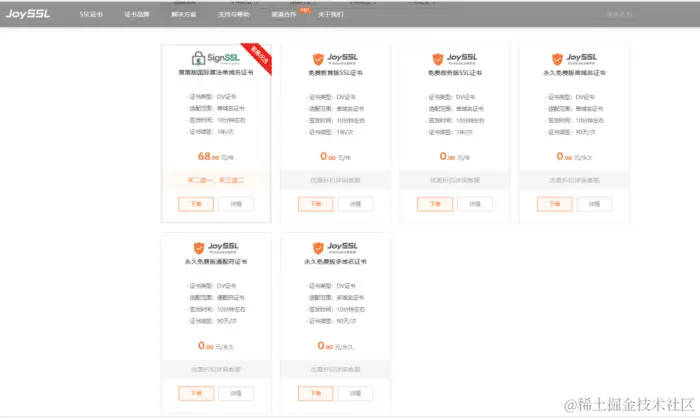Open 详情 for 免费政务版SSL证书

click(475, 204)
